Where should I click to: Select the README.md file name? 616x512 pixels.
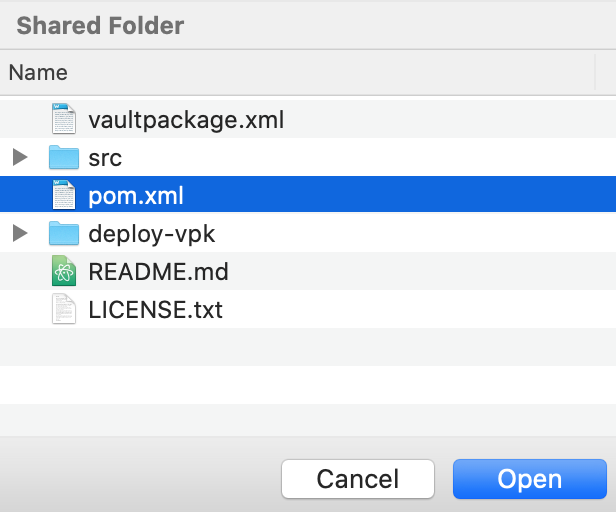[x=158, y=272]
